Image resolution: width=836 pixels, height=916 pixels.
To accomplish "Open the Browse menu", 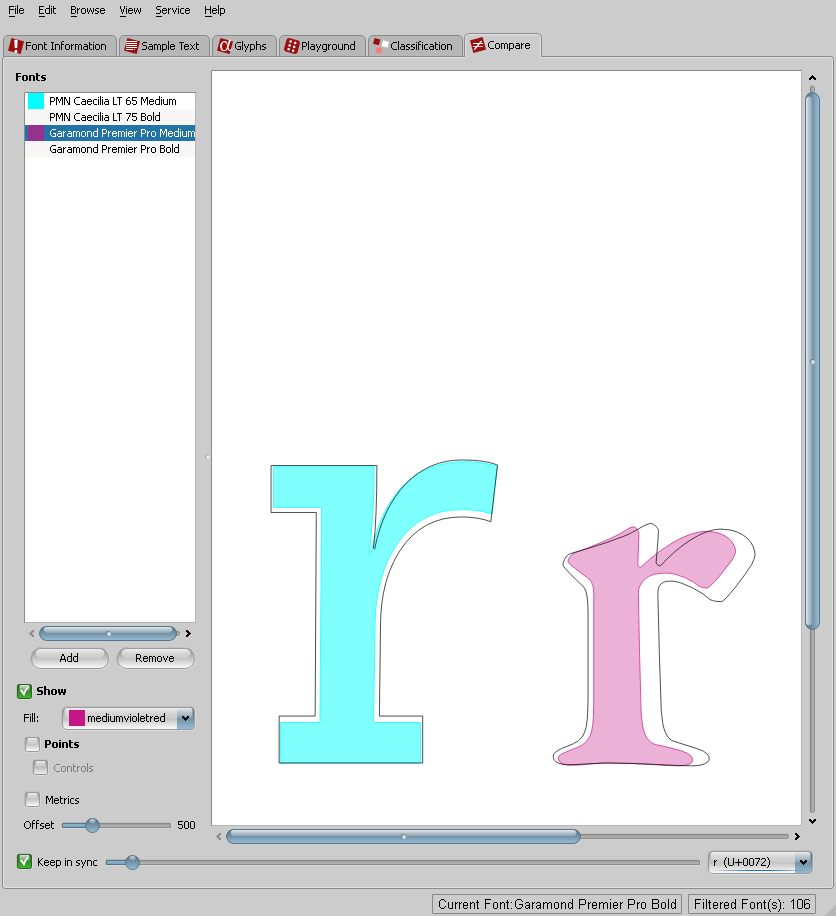I will click(x=87, y=10).
